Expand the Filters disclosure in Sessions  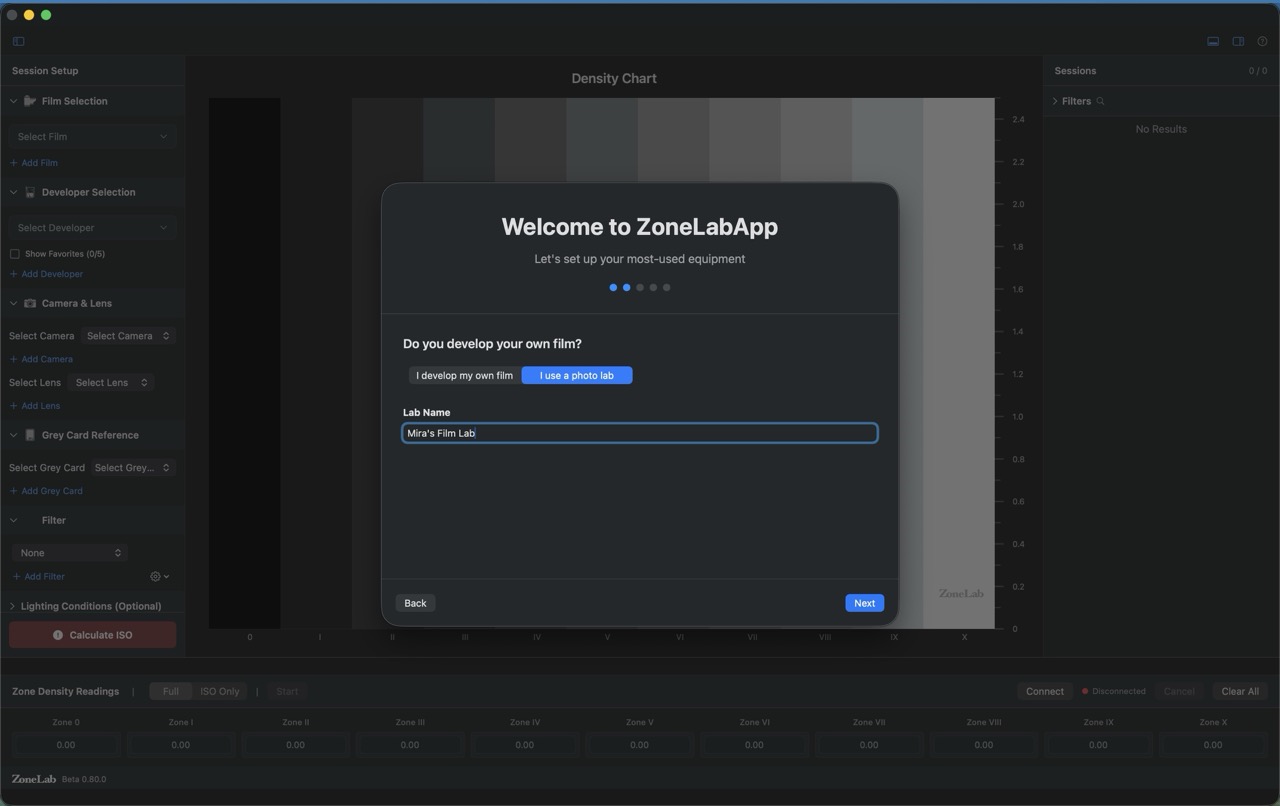[1055, 101]
